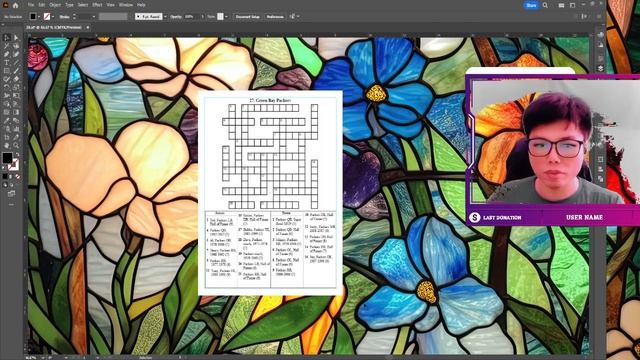
Task: Pick the Eyedropper tool
Action: (x=7, y=120)
